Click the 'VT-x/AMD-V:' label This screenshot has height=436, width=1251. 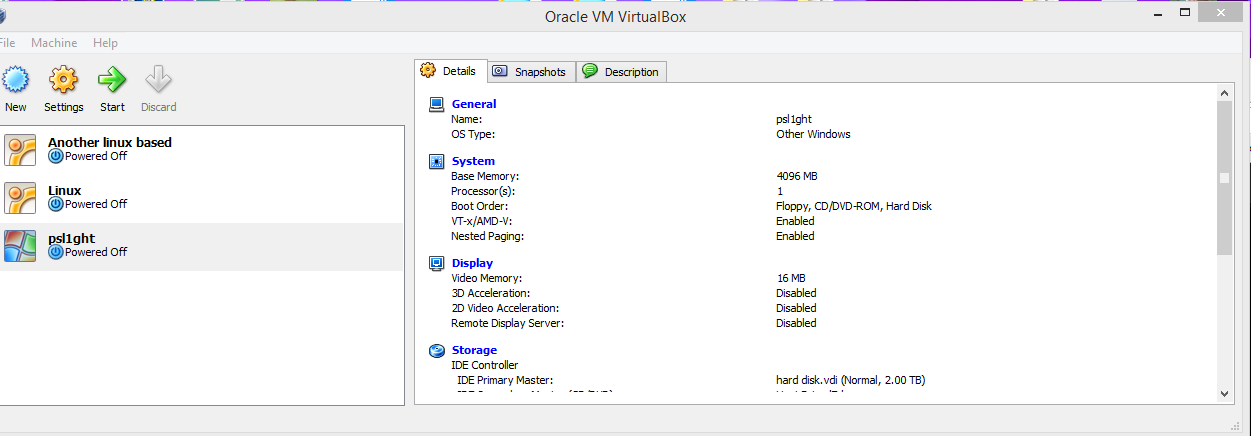pyautogui.click(x=482, y=221)
